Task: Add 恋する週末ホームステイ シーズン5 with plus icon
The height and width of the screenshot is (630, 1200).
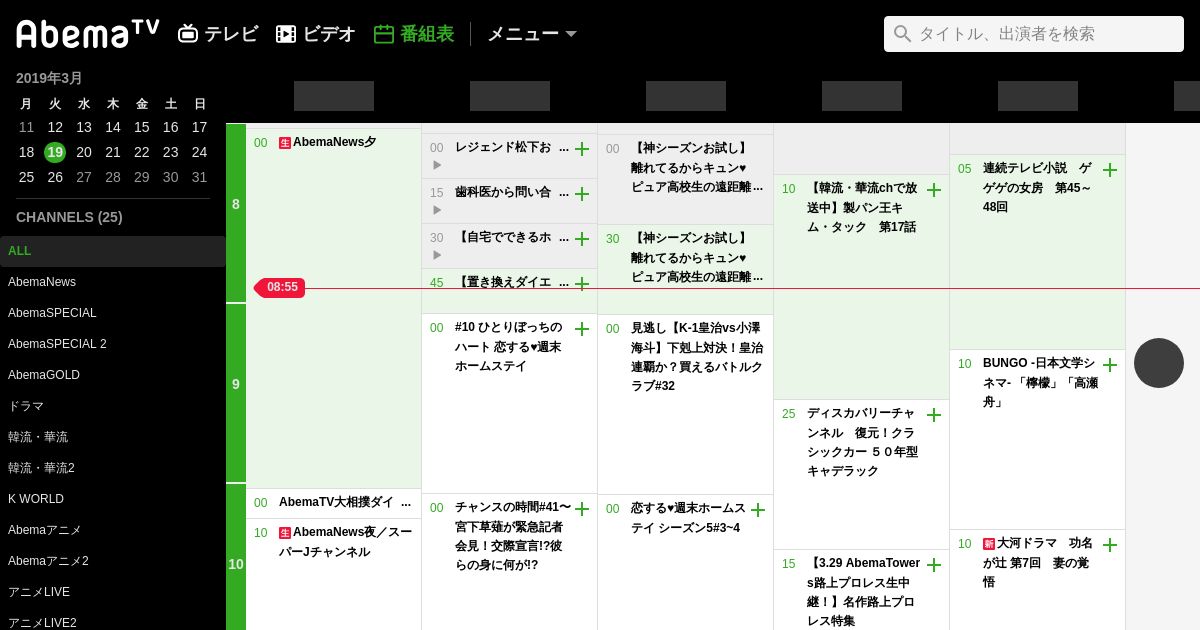Action: coord(758,510)
